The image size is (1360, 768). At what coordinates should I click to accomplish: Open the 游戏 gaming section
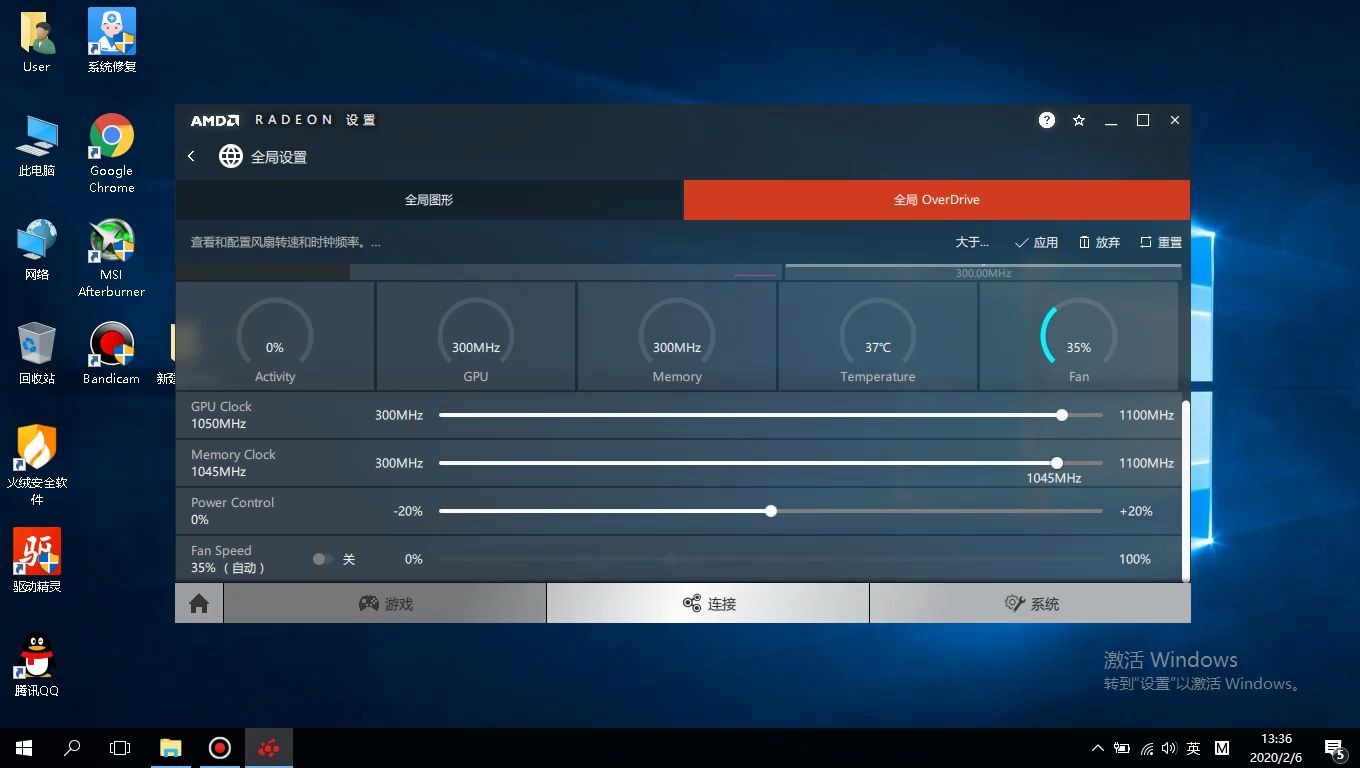[385, 604]
